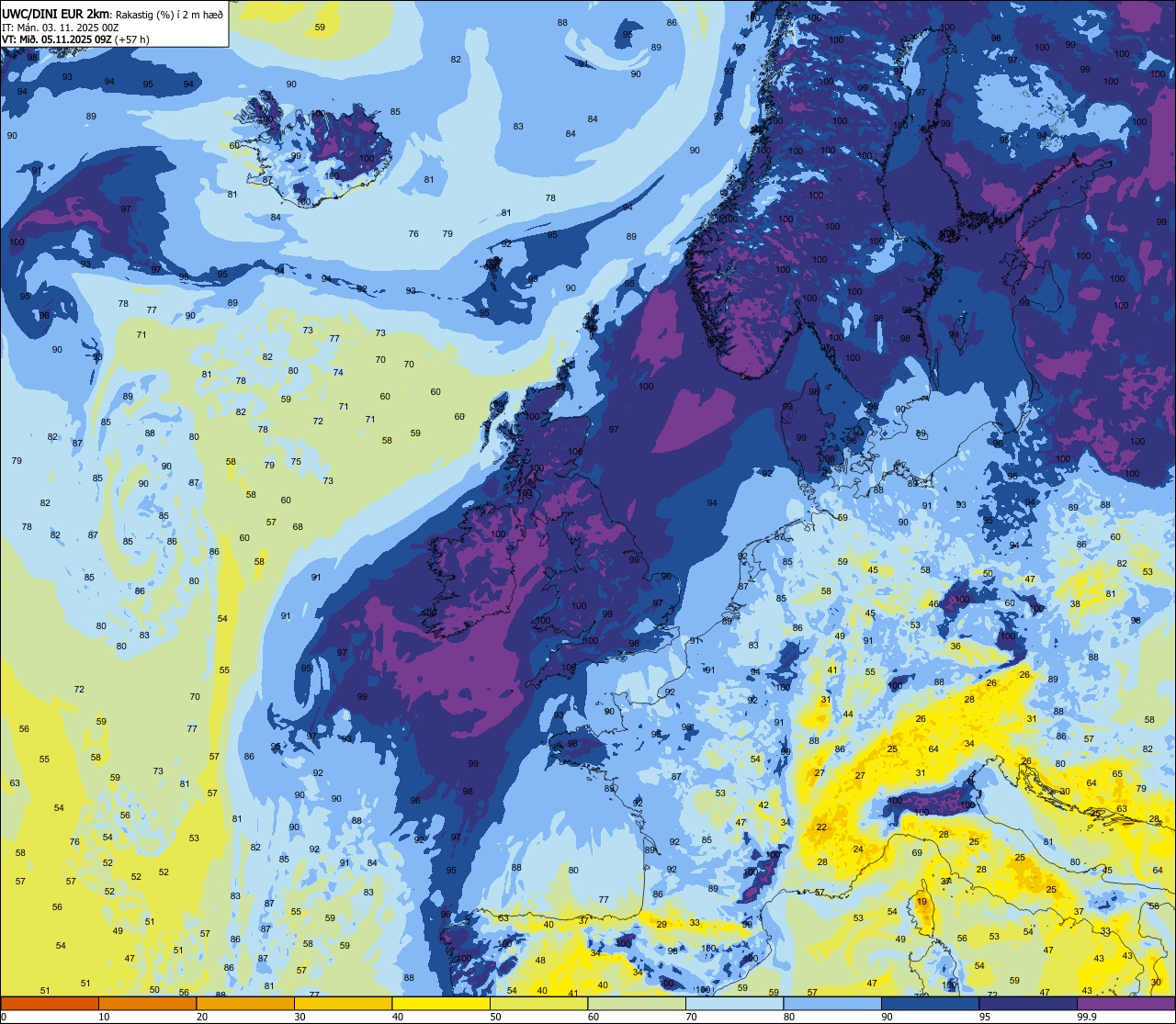Click the legend scale label 95
Image resolution: width=1176 pixels, height=1024 pixels.
tap(985, 1017)
